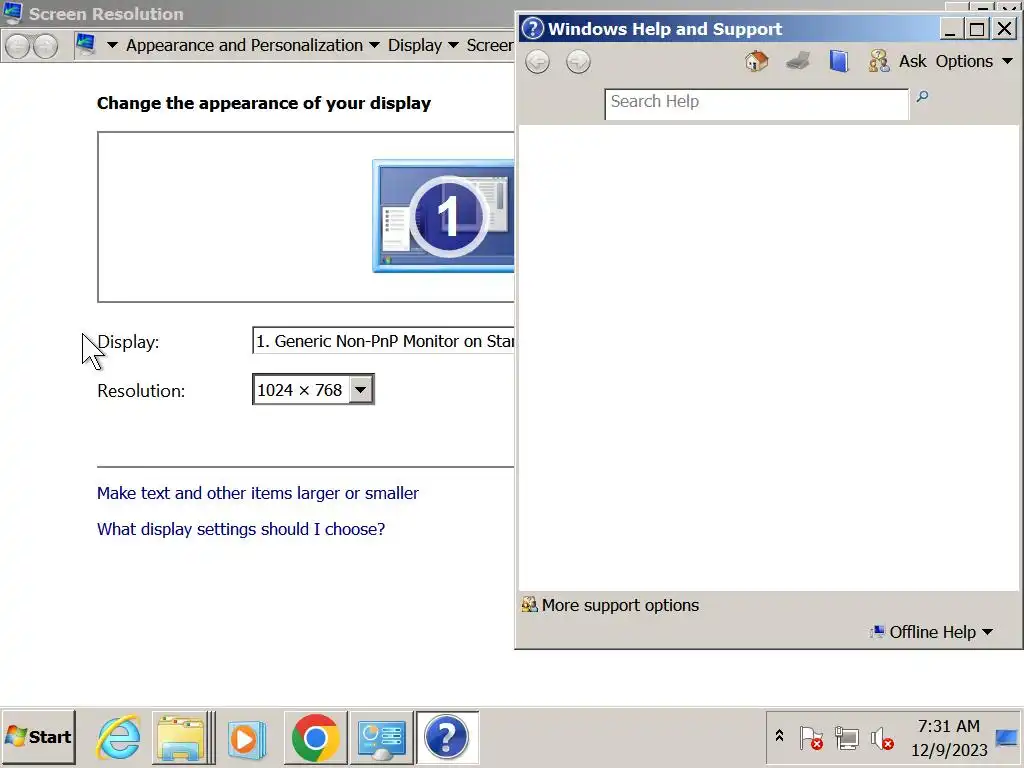Image resolution: width=1024 pixels, height=768 pixels.
Task: Click volume speaker tray icon
Action: [882, 739]
